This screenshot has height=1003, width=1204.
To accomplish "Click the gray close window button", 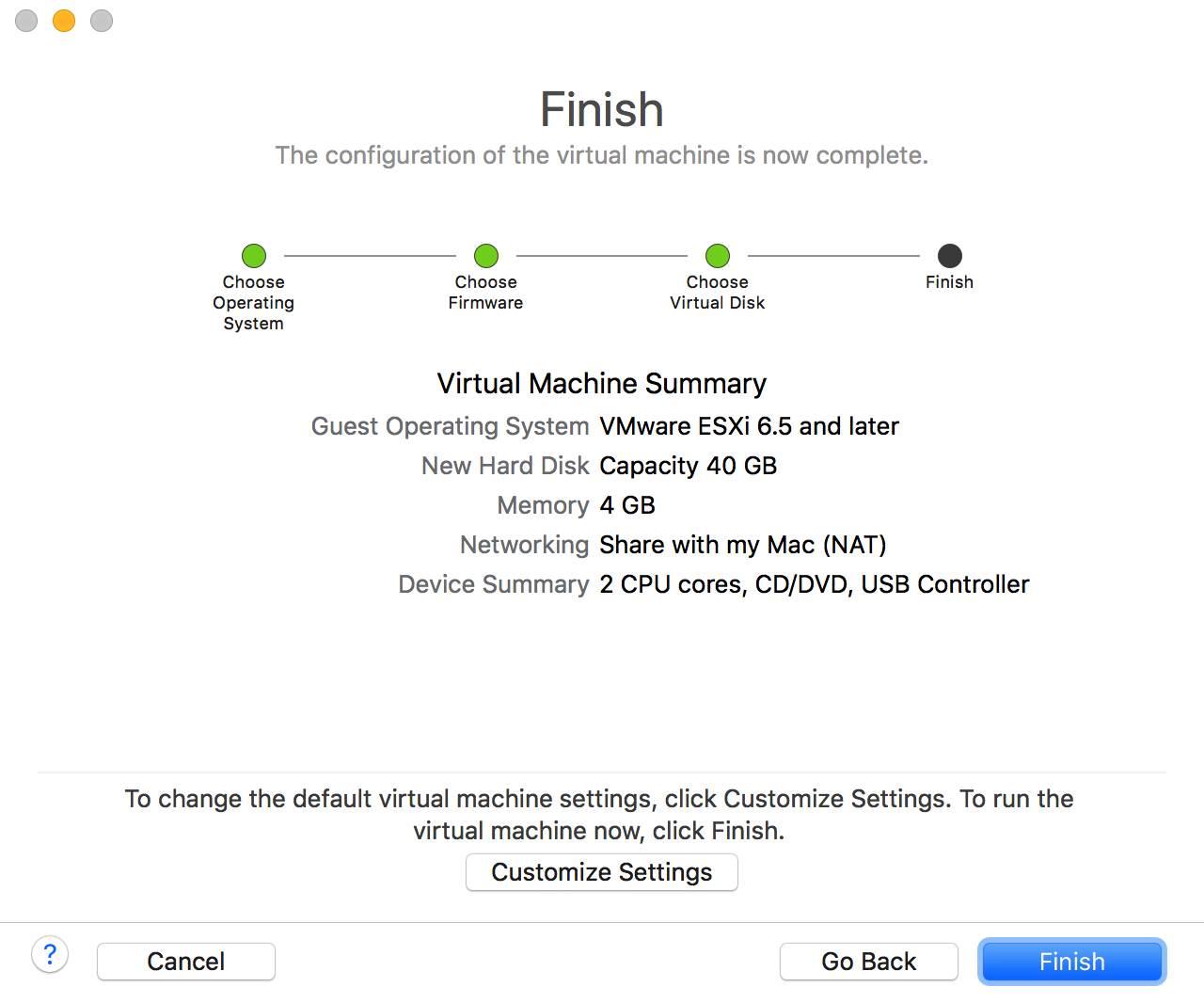I will [x=26, y=21].
